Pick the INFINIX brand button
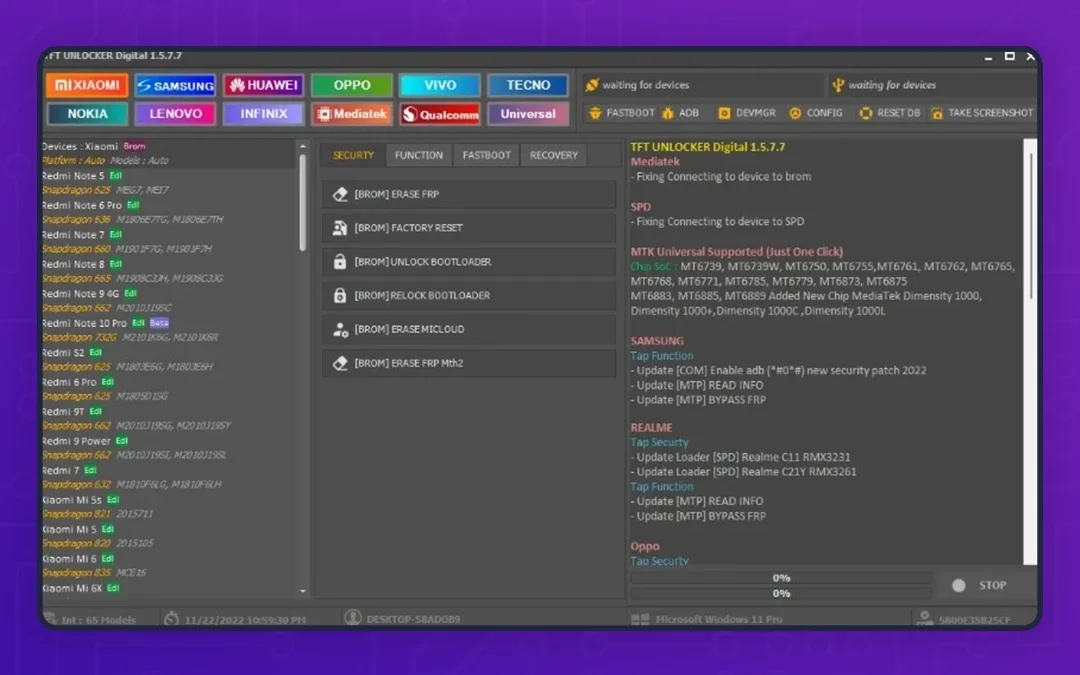Screen dimensions: 1080x675 264,114
